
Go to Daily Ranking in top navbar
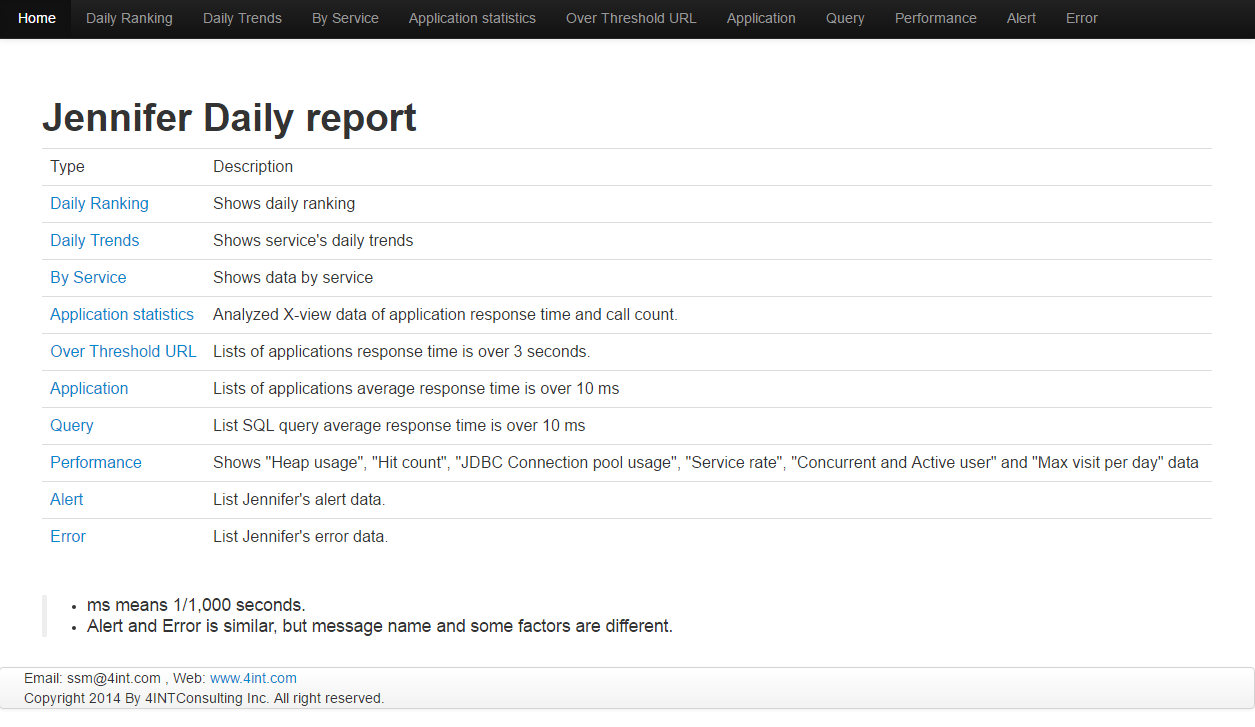(x=129, y=18)
